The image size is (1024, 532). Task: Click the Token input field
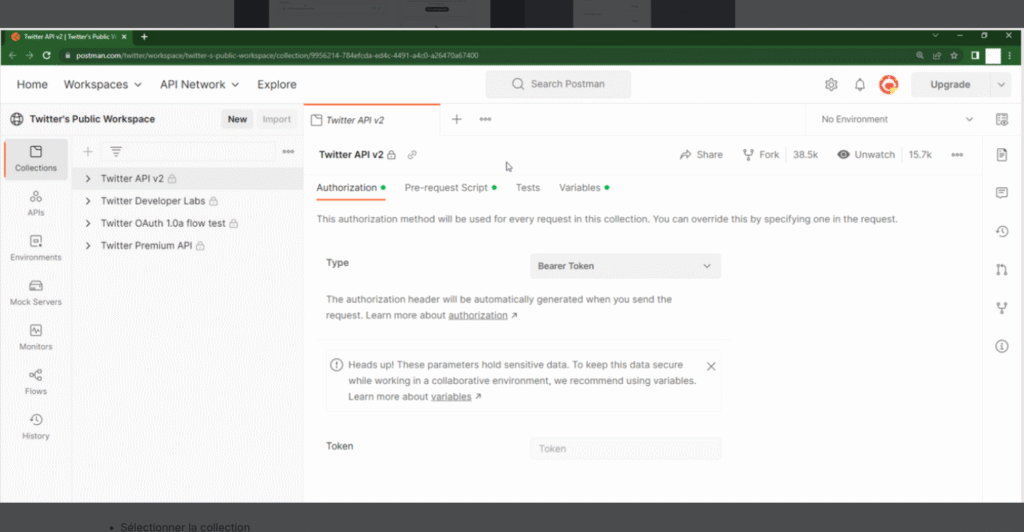625,448
